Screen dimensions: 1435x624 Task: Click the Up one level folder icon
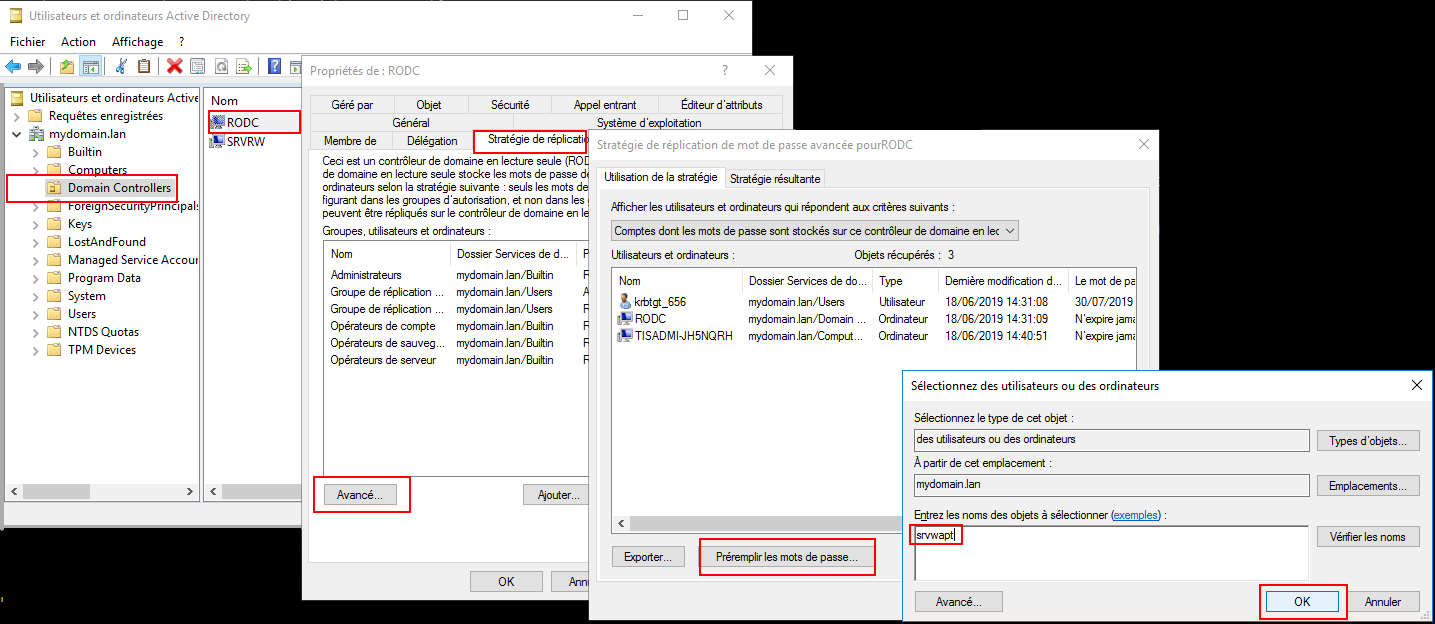pos(67,67)
